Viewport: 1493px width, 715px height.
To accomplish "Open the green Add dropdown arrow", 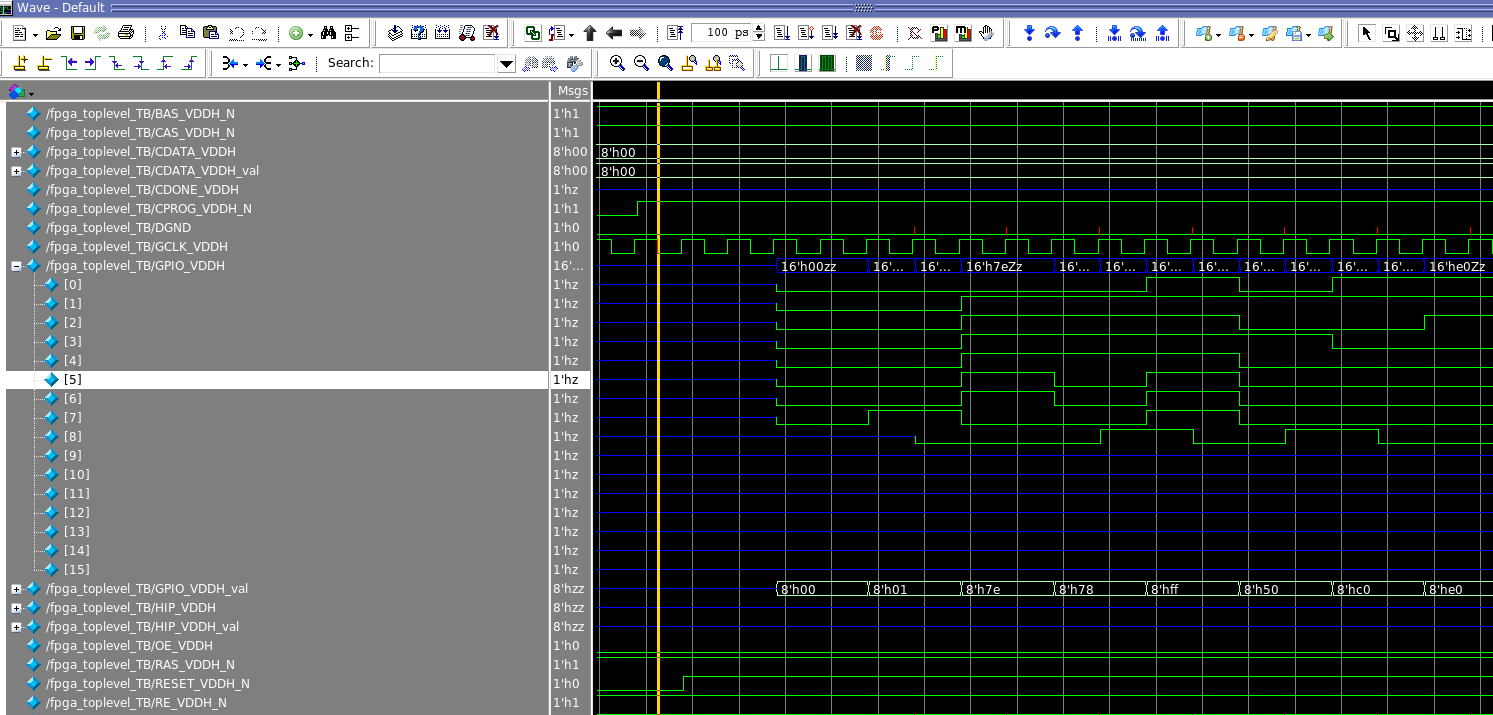I will pyautogui.click(x=310, y=34).
